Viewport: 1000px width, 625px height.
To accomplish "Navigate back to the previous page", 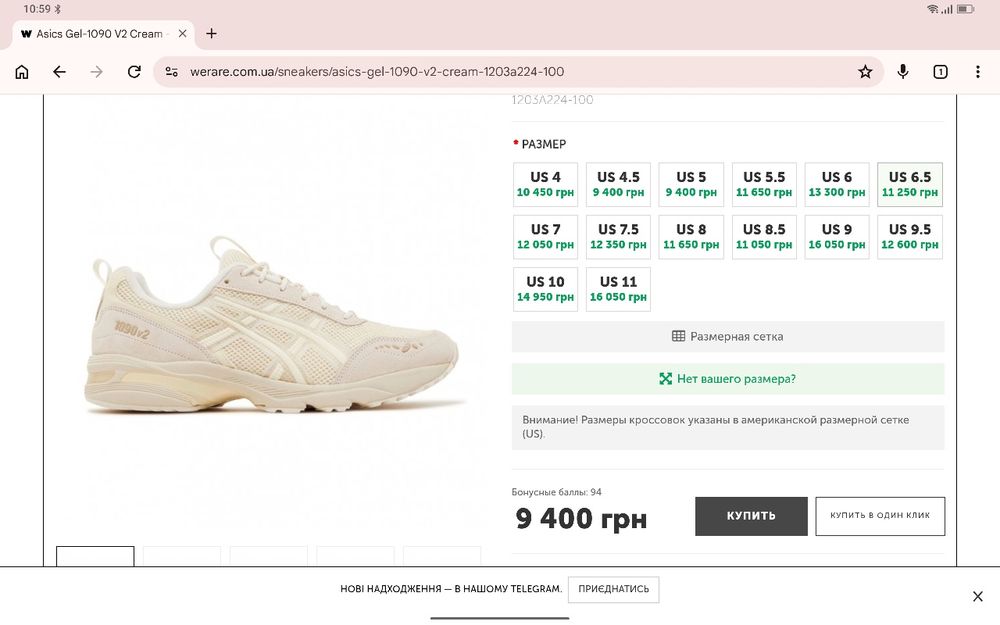I will click(x=59, y=71).
